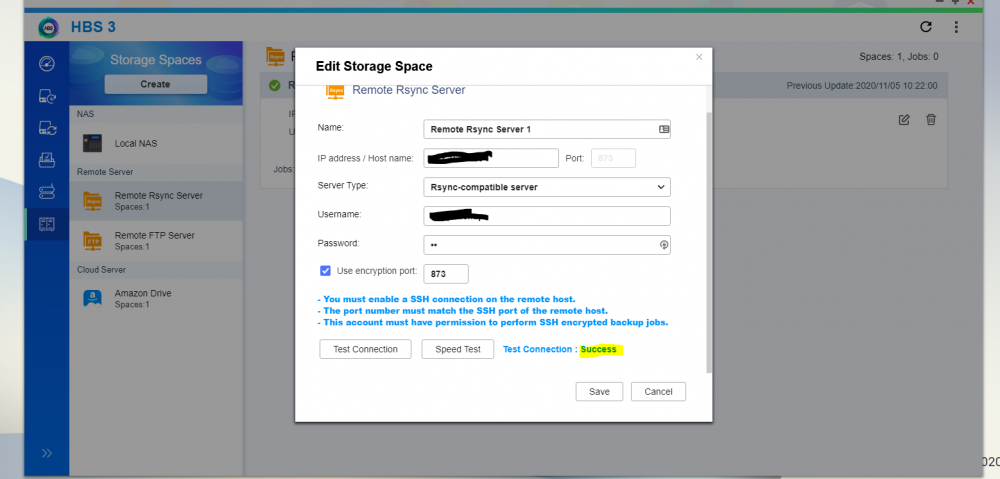Click the Remote FTP Server folder icon

point(92,241)
